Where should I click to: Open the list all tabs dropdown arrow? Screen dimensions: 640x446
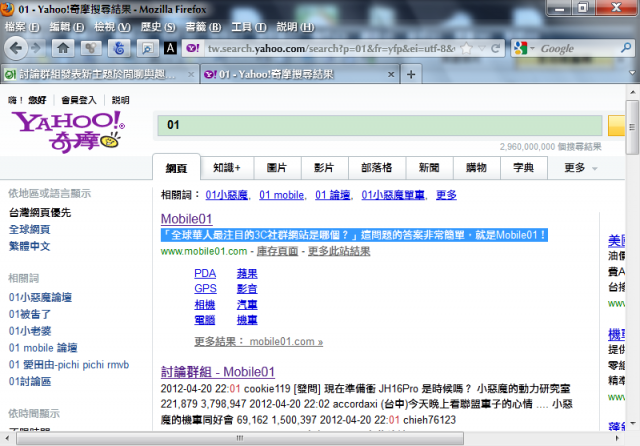[632, 73]
